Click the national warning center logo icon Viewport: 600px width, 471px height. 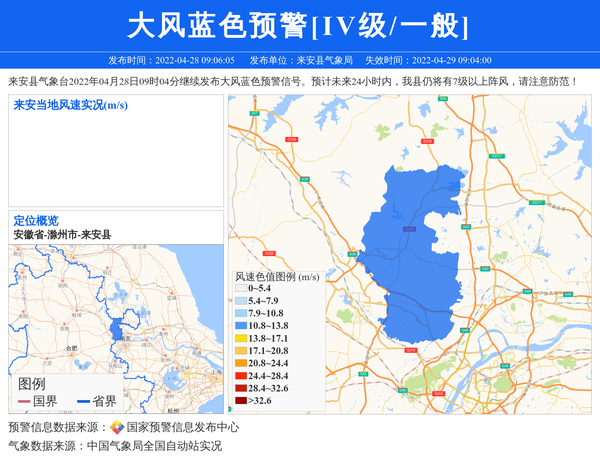tap(117, 427)
